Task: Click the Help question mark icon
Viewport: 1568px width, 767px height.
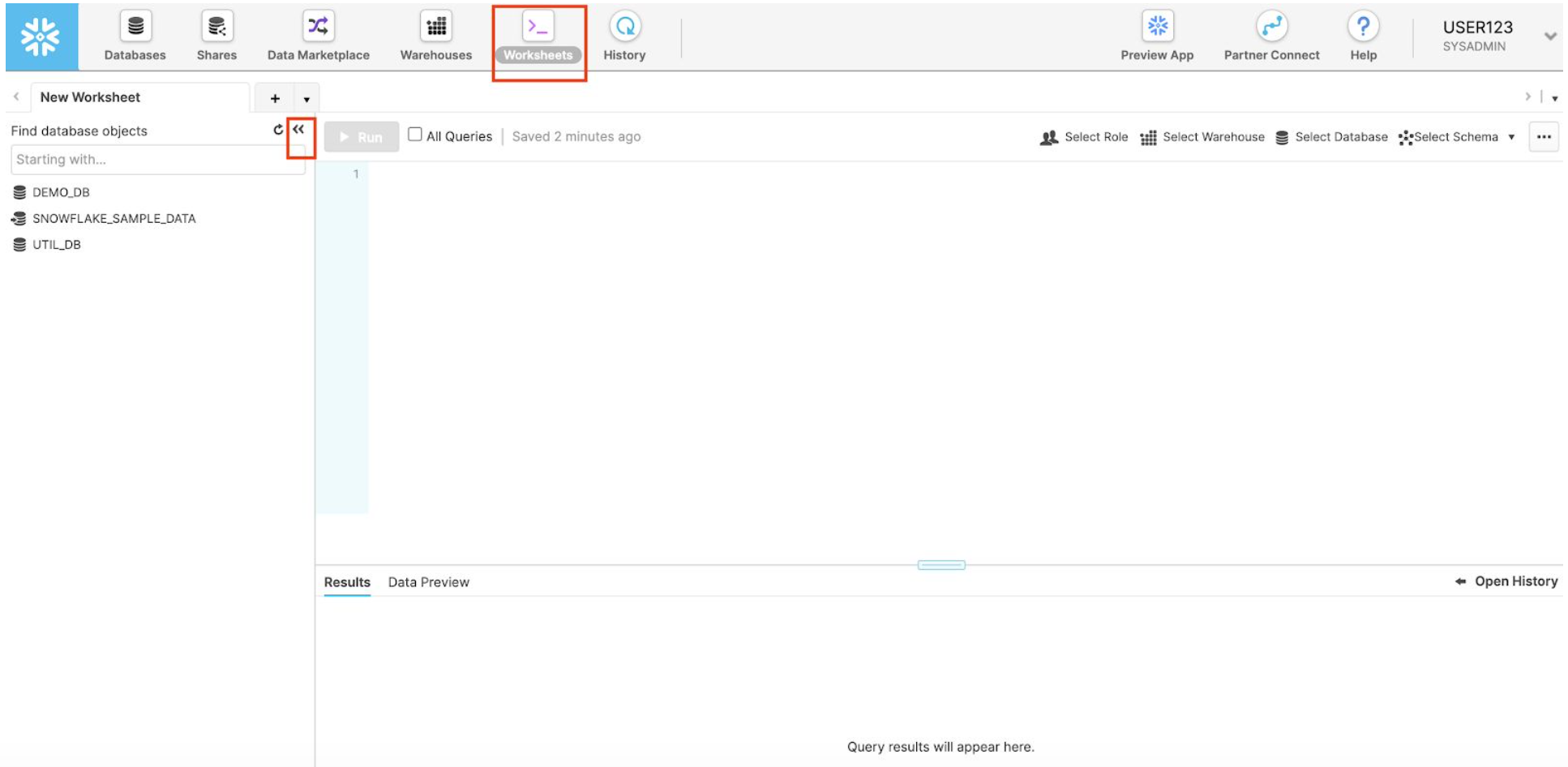Action: tap(1363, 27)
